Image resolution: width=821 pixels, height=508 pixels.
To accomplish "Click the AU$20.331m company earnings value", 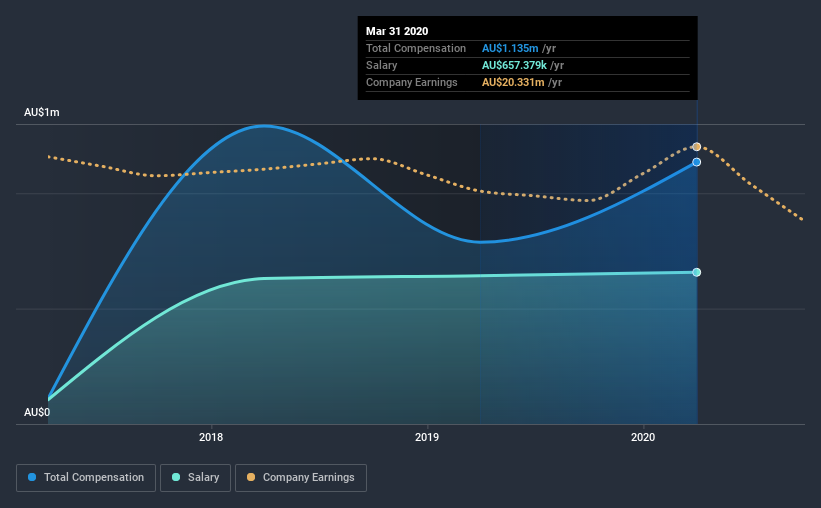I will [513, 82].
